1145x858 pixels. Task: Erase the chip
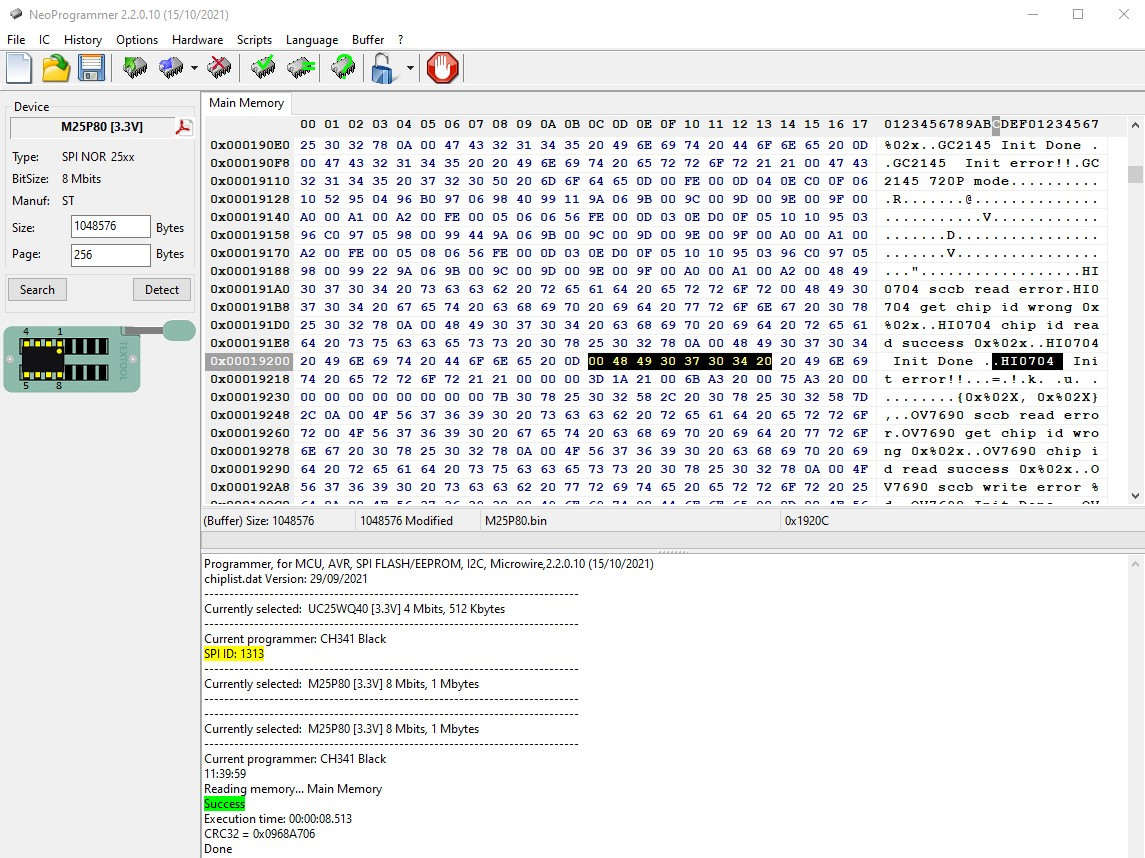[220, 68]
